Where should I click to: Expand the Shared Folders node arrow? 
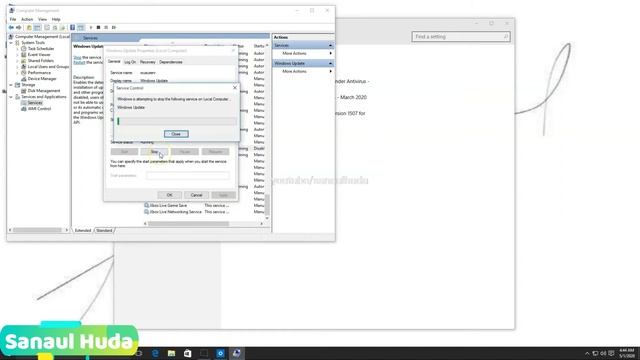tap(18, 60)
